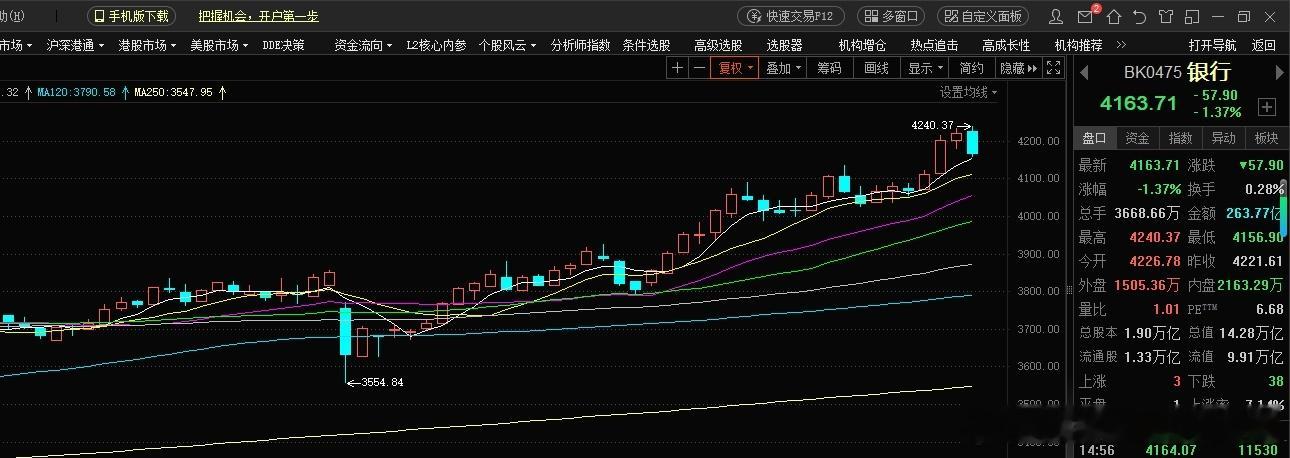Open the message inbox envelope icon
The width and height of the screenshot is (1290, 458).
pos(1086,17)
